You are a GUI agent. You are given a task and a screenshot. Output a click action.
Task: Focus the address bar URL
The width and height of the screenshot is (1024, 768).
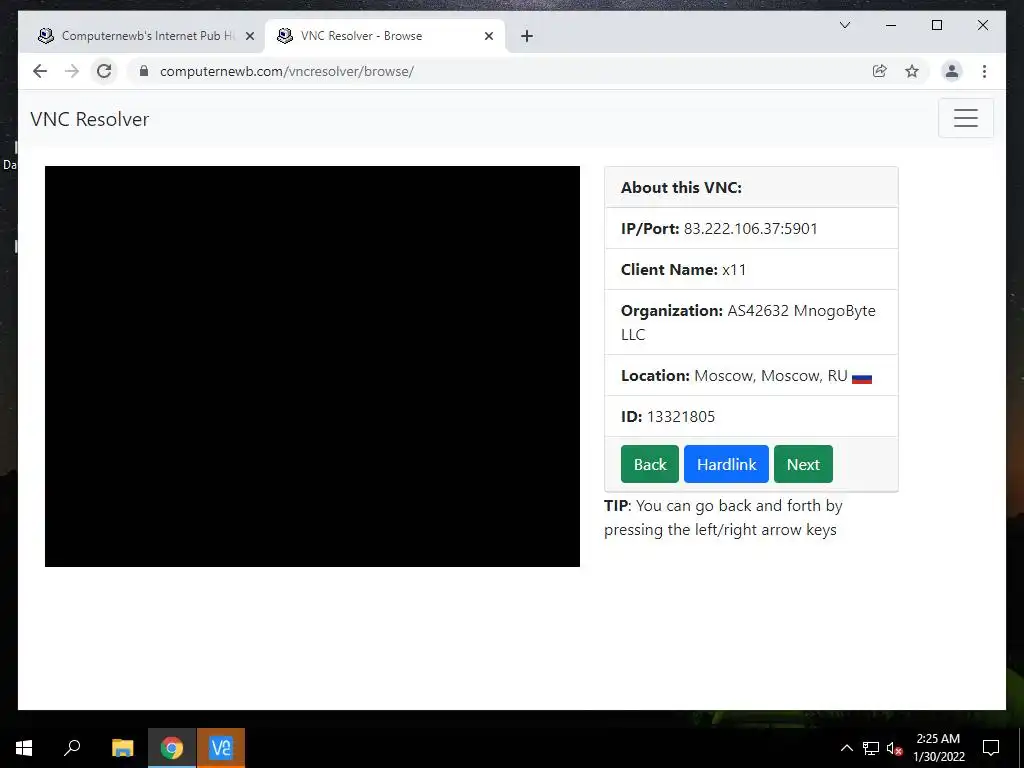(x=287, y=71)
